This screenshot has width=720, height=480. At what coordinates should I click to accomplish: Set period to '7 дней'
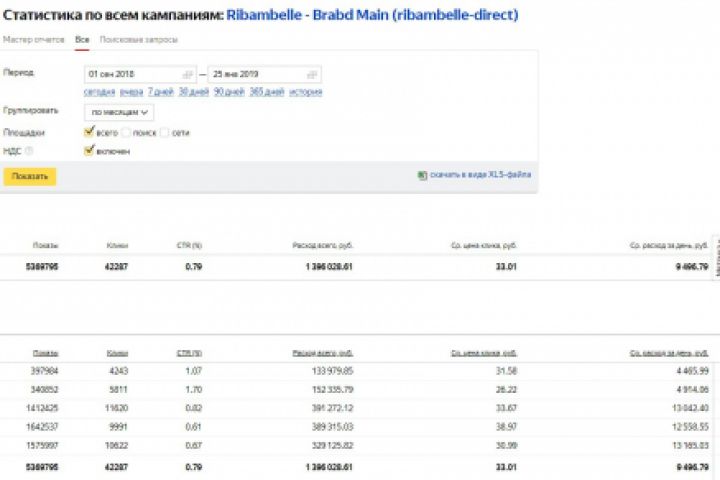[x=161, y=92]
